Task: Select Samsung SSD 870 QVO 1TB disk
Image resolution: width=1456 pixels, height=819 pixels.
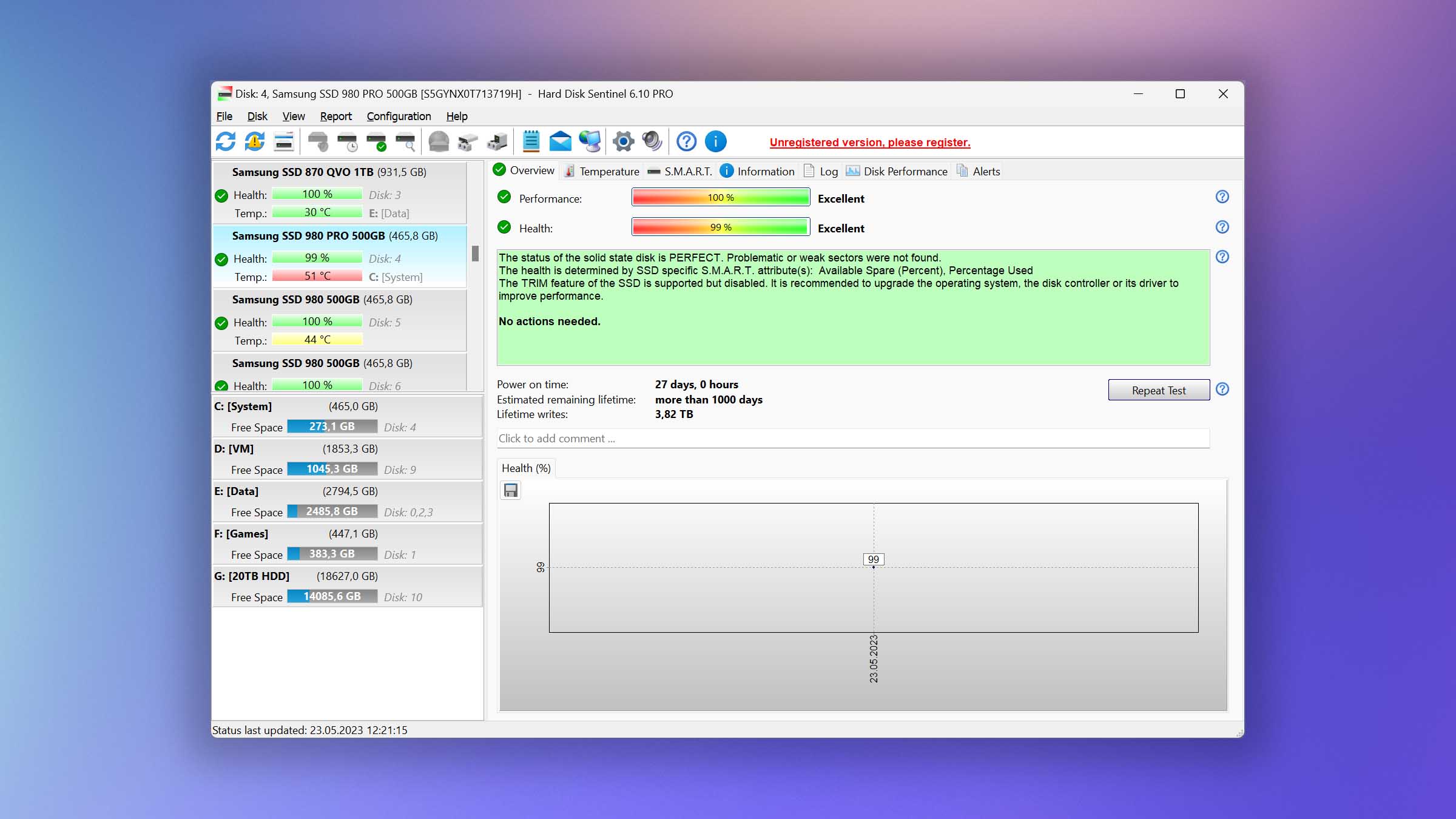Action: click(x=340, y=192)
